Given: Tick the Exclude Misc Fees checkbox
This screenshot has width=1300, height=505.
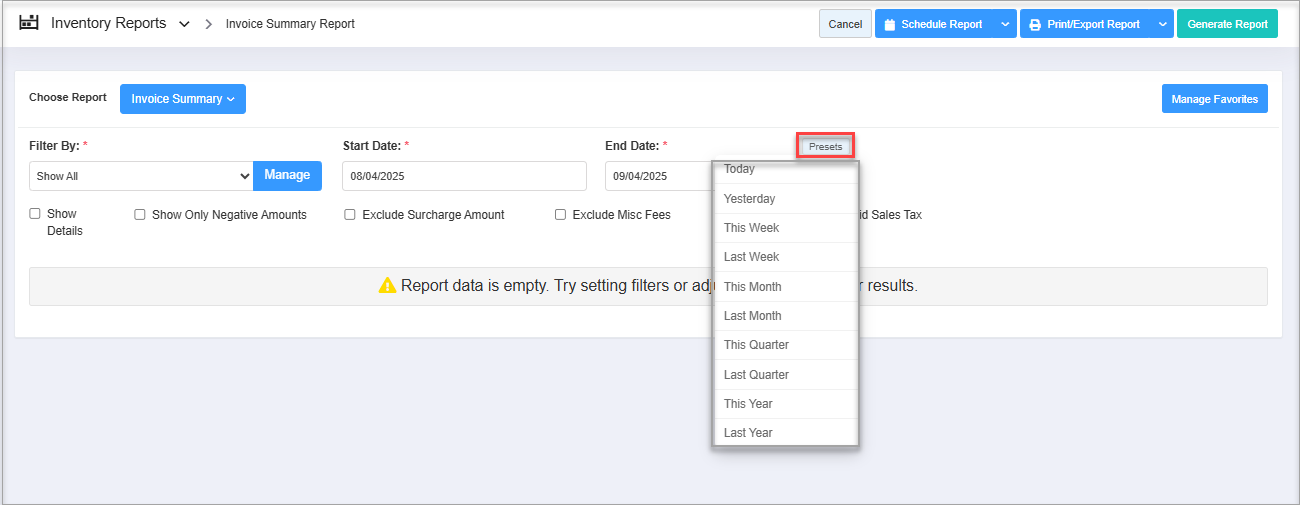Looking at the screenshot, I should 561,215.
